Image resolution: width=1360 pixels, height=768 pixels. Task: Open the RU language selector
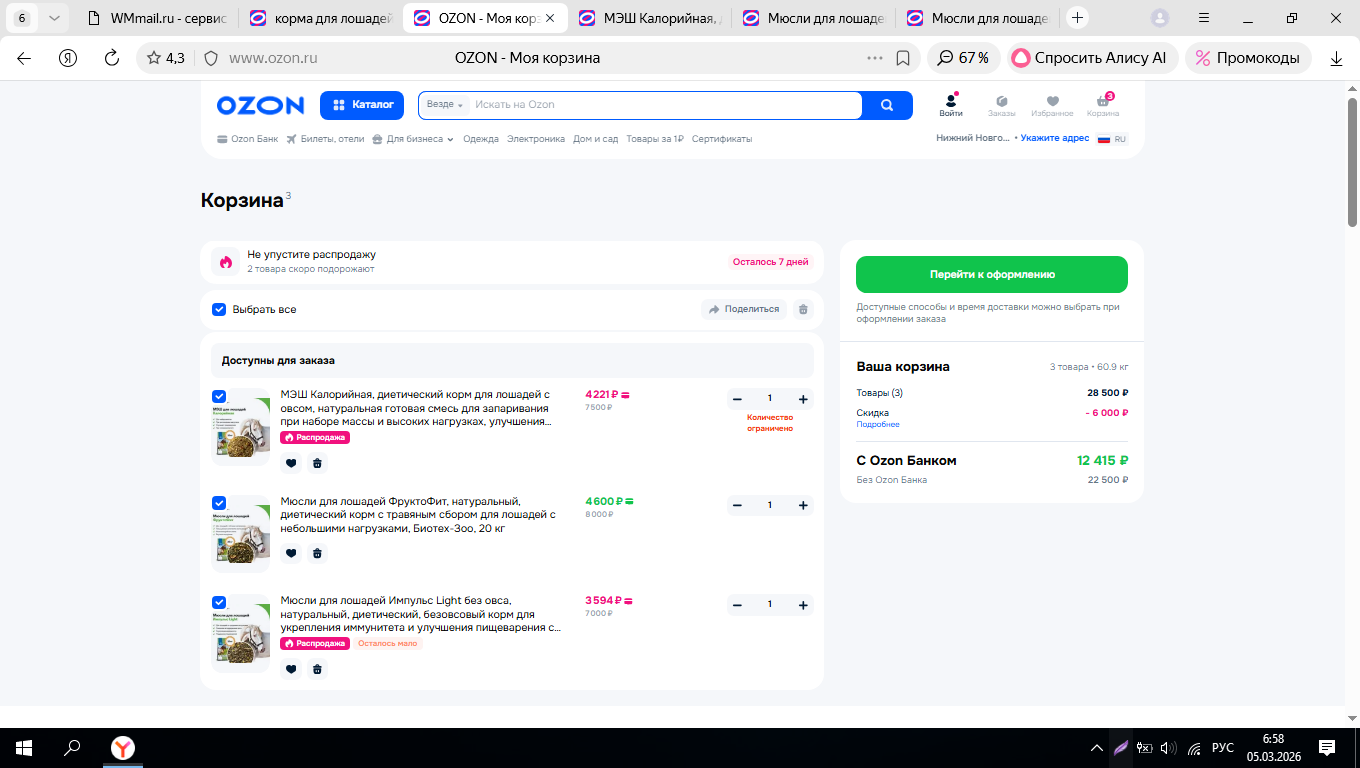1113,139
